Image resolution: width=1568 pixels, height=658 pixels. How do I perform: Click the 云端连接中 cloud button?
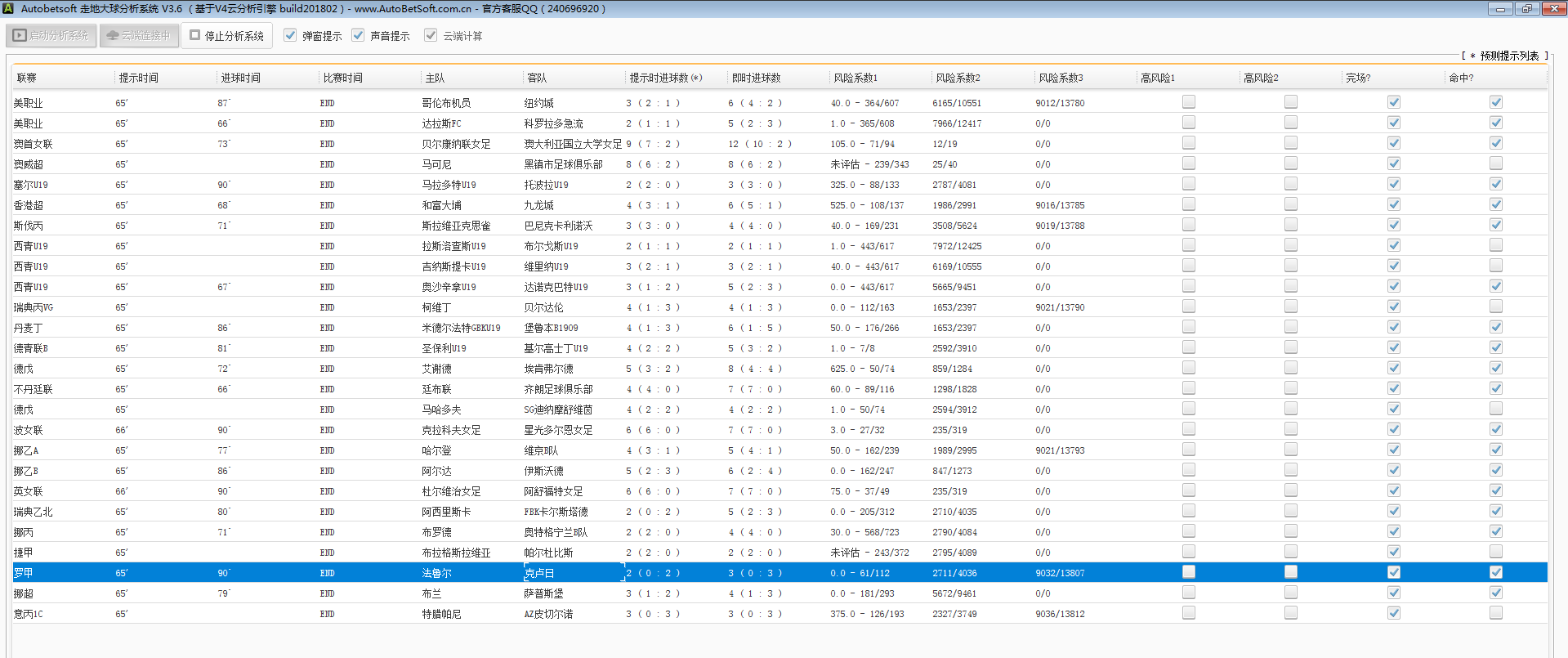coord(139,36)
